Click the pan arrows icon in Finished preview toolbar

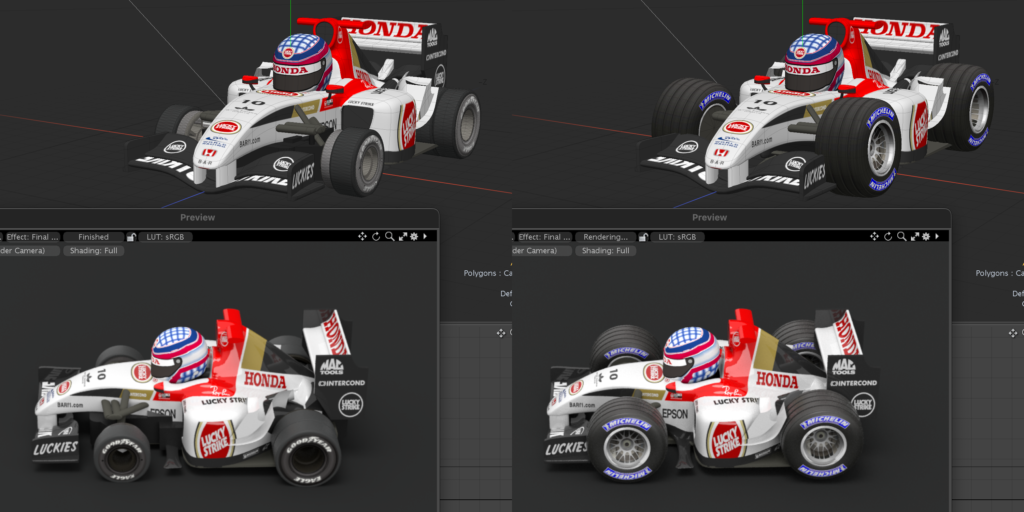point(362,236)
